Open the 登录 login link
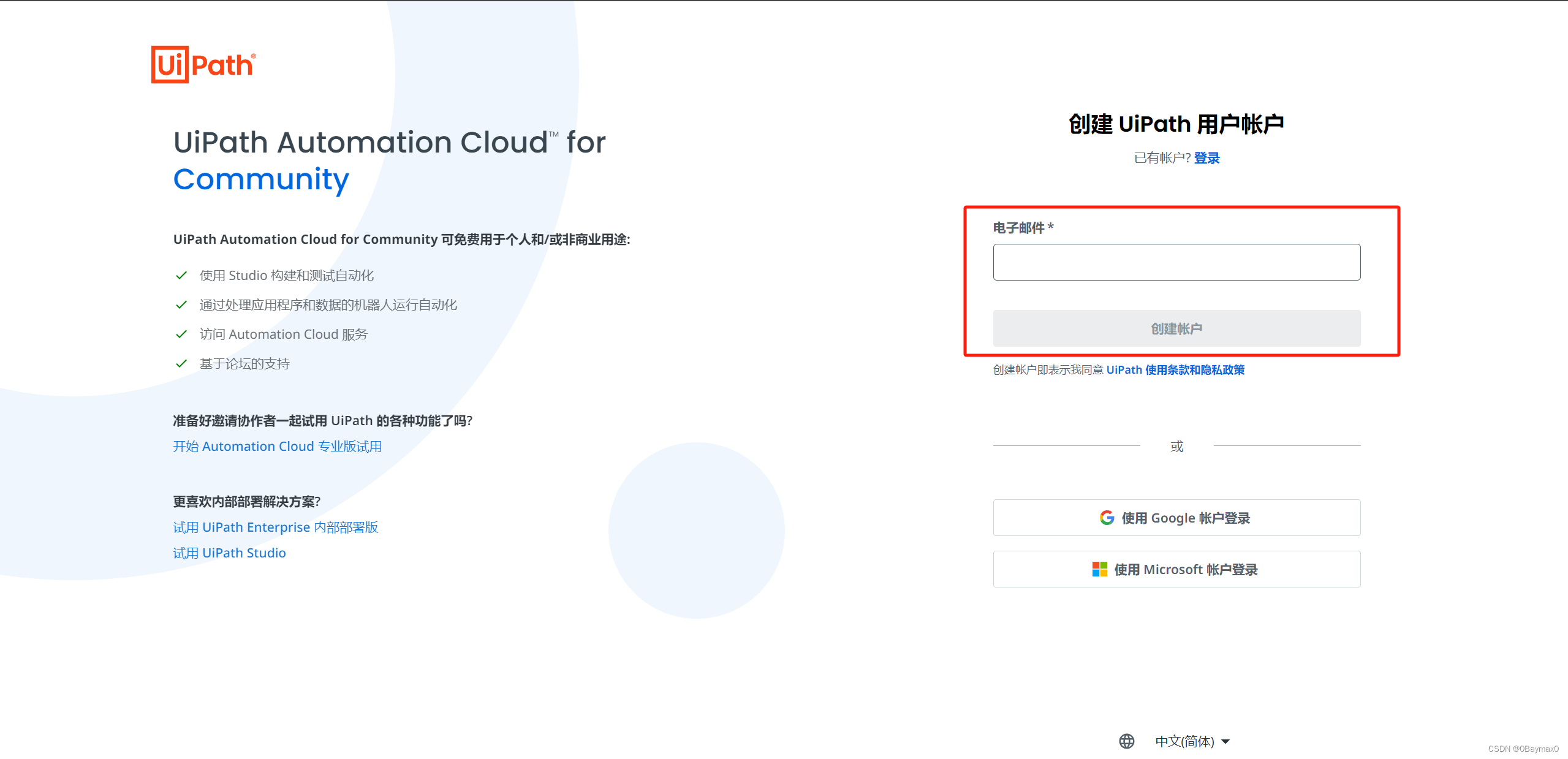The height and width of the screenshot is (759, 1568). click(x=1206, y=158)
